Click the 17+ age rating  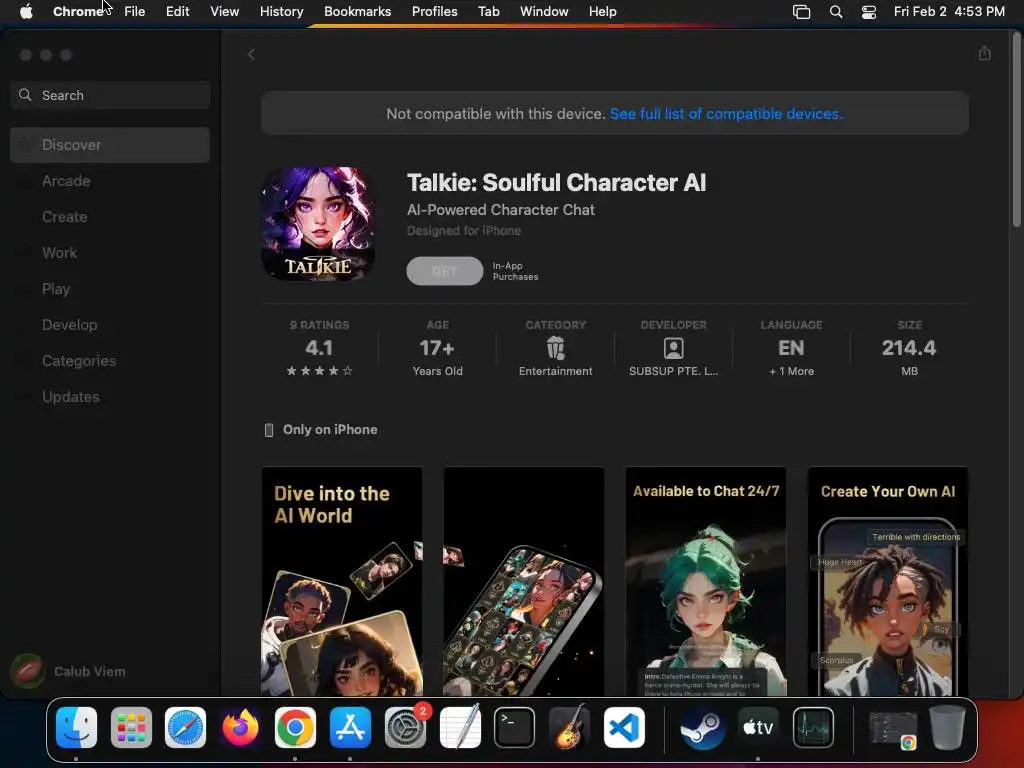437,348
